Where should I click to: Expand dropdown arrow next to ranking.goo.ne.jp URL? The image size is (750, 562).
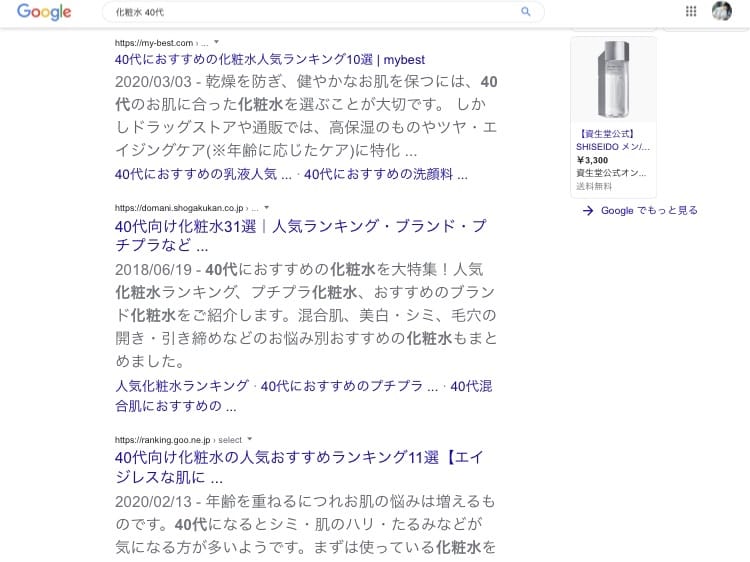(250, 439)
